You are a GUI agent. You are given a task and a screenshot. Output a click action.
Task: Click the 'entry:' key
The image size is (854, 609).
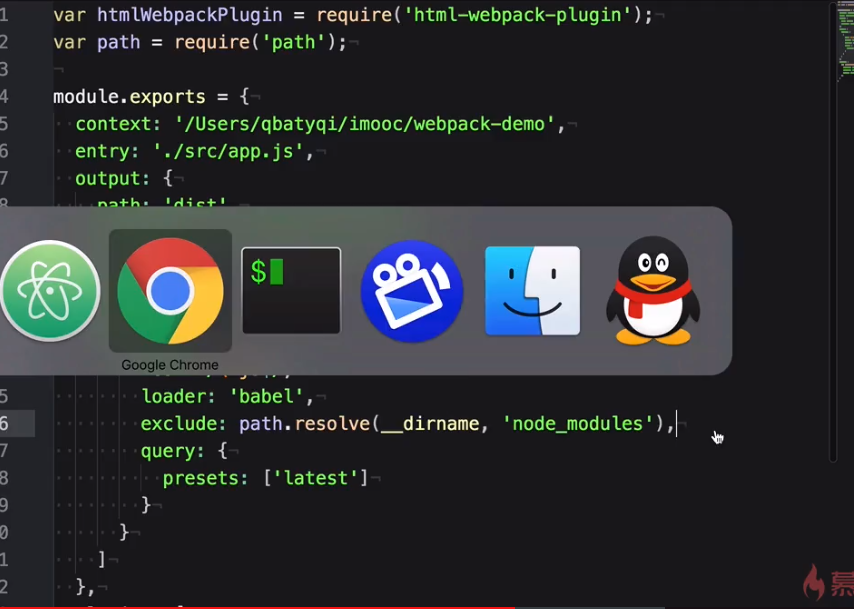point(107,151)
